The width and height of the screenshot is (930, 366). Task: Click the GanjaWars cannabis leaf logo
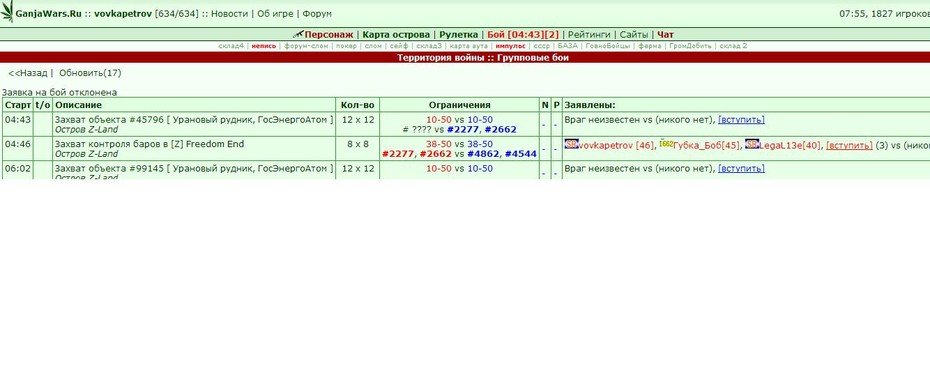(7, 12)
